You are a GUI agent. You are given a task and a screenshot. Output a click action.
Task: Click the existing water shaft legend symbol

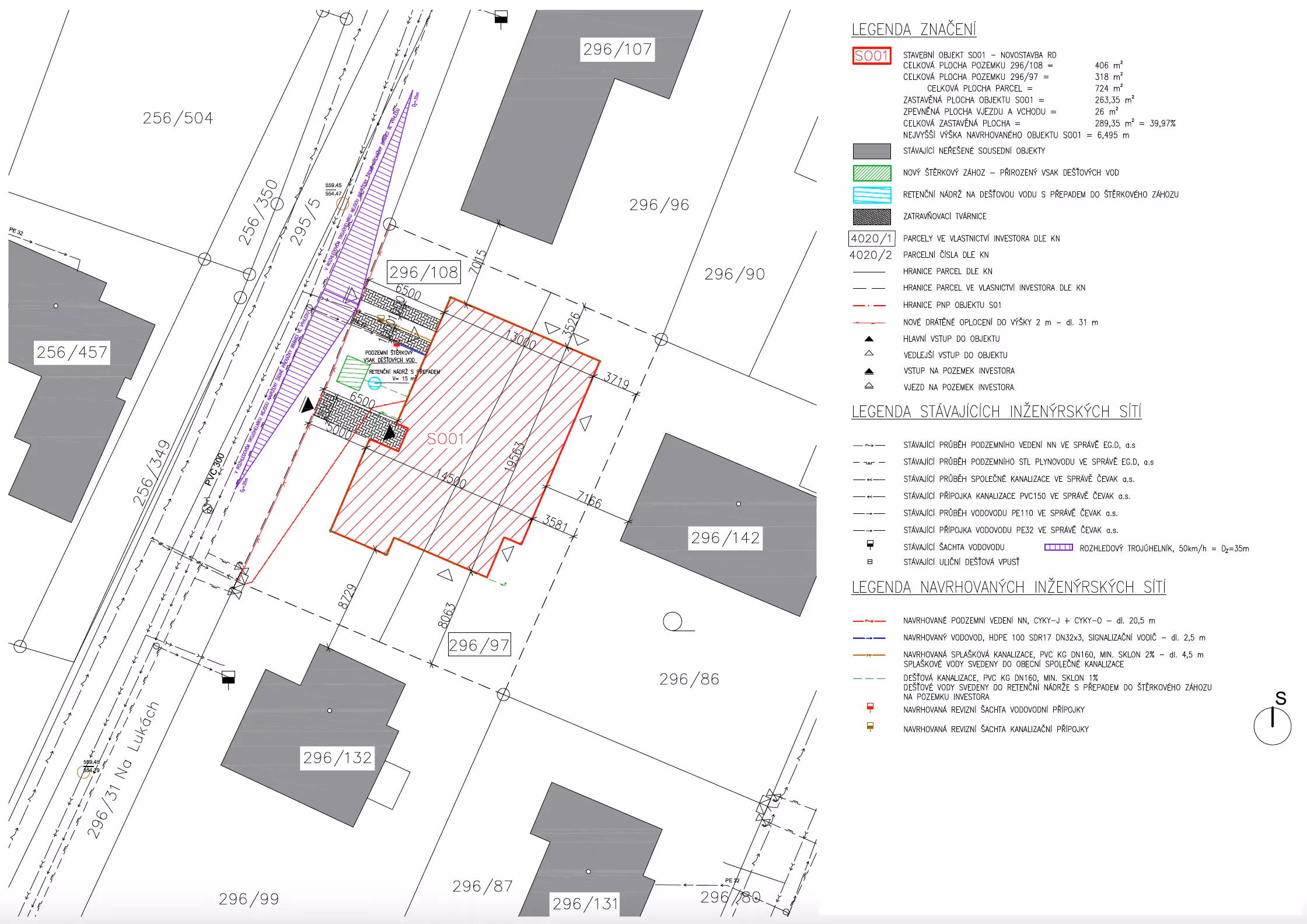[870, 544]
